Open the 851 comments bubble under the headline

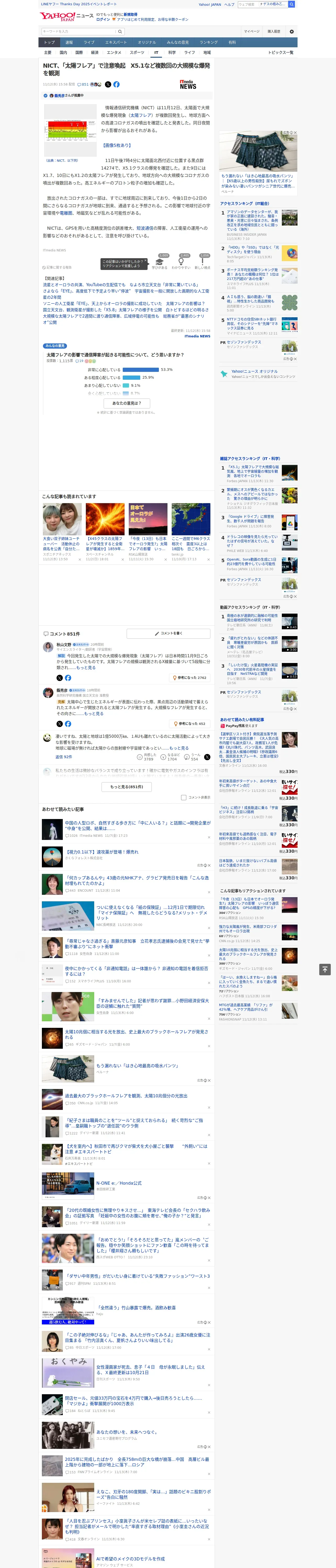coord(83,85)
